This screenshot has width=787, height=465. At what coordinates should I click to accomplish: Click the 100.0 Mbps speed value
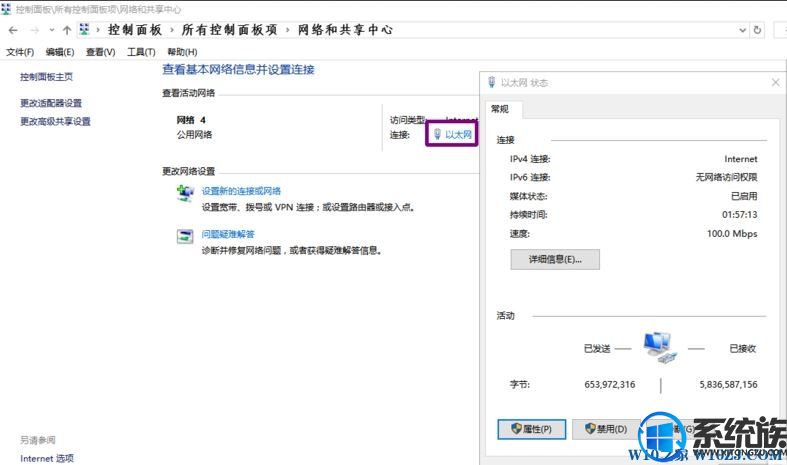coord(732,234)
